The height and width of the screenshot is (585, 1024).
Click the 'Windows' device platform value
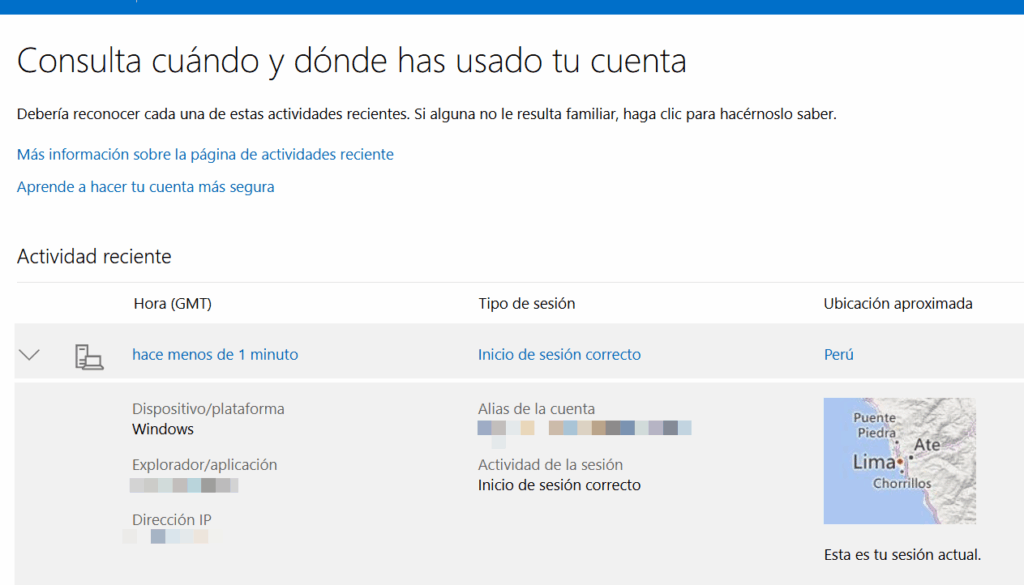(163, 429)
